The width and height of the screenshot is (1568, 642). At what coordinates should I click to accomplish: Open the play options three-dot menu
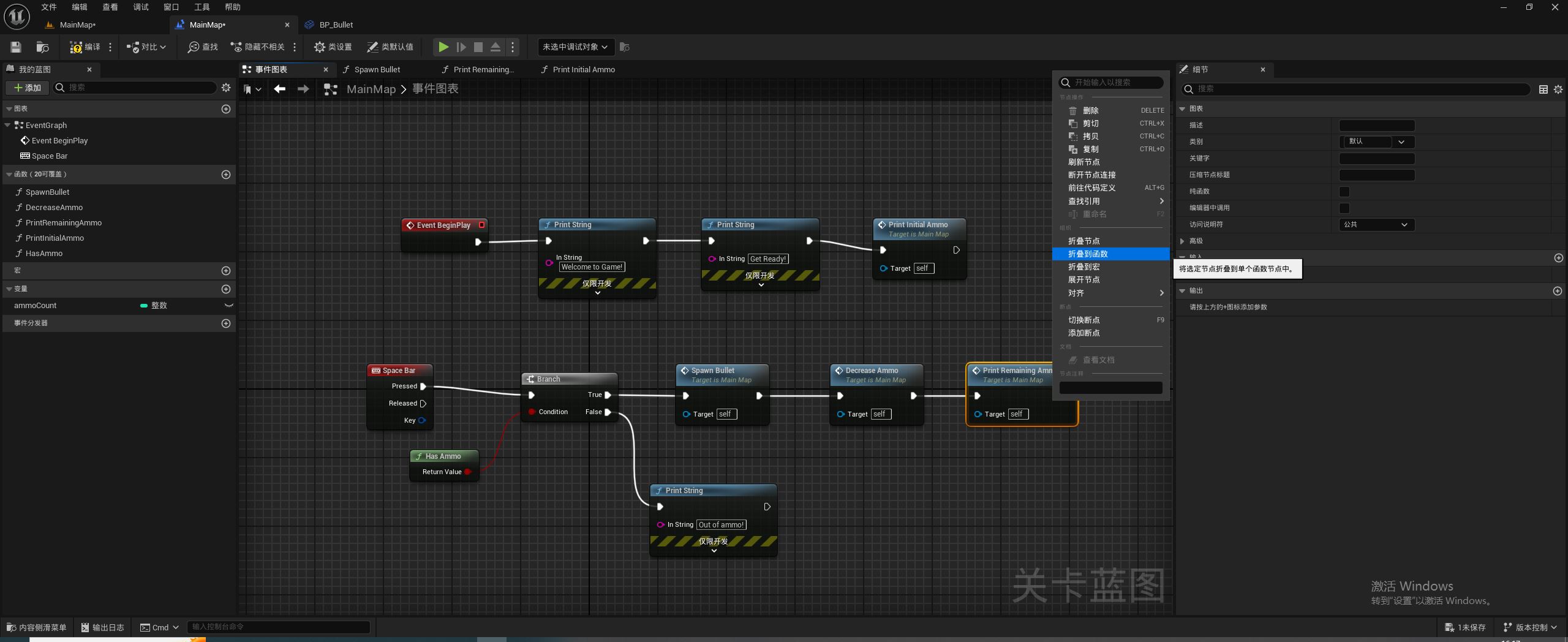513,47
